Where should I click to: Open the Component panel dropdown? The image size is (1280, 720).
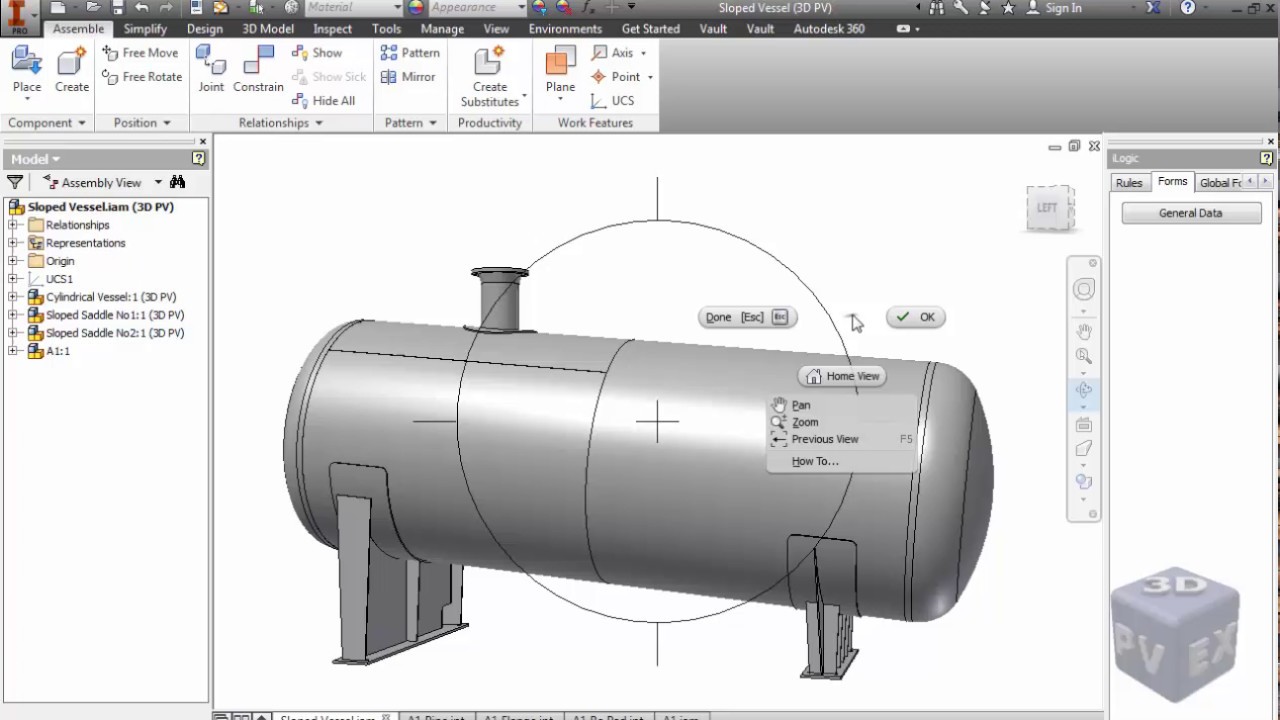pos(81,123)
